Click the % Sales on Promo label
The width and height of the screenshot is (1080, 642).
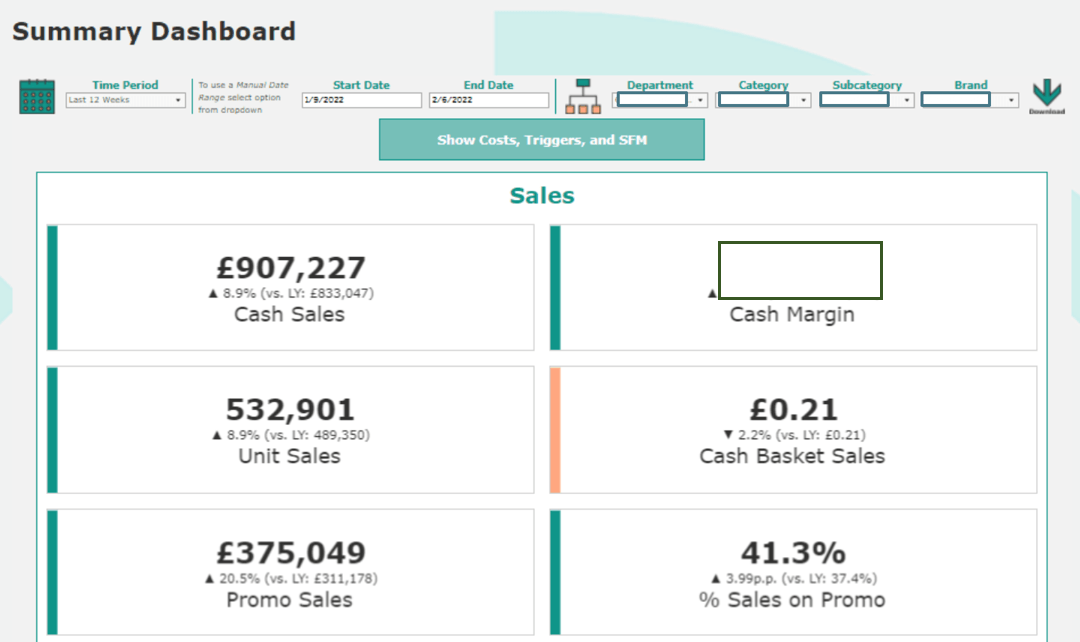pos(792,600)
